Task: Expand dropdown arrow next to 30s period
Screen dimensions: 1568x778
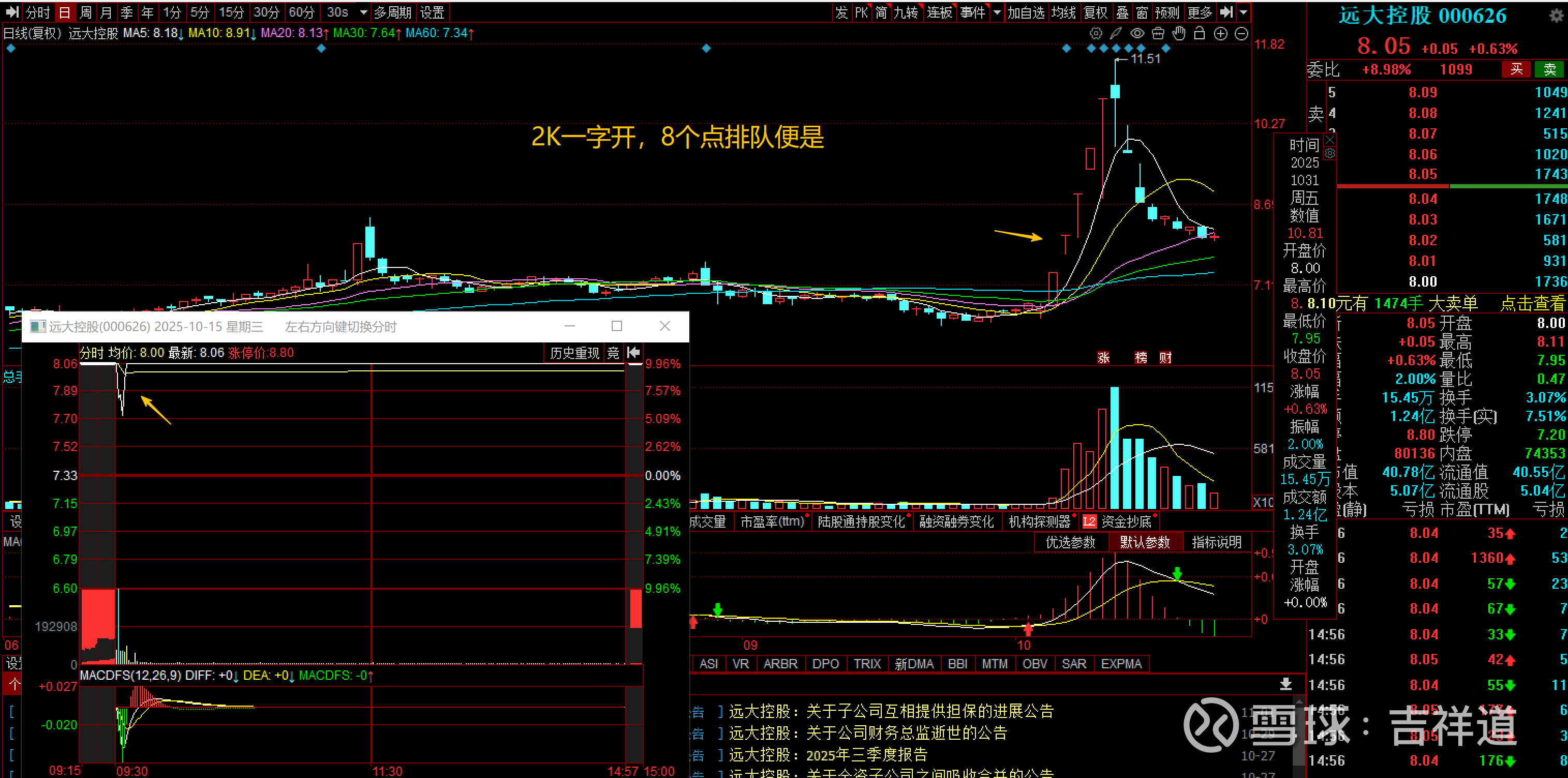Action: pos(363,13)
